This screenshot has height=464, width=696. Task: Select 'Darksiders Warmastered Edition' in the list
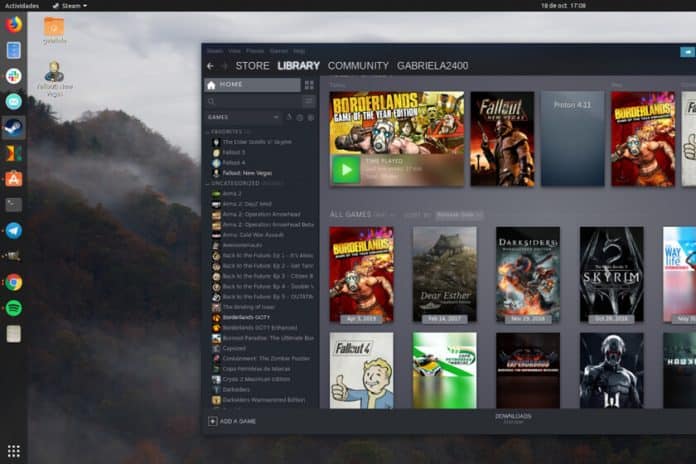coord(264,400)
